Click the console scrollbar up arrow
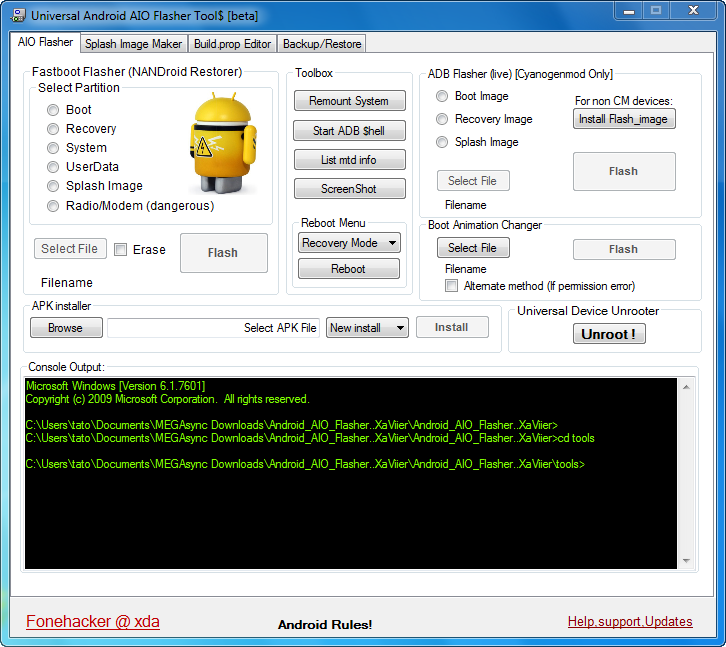The image size is (726, 647). pyautogui.click(x=686, y=387)
